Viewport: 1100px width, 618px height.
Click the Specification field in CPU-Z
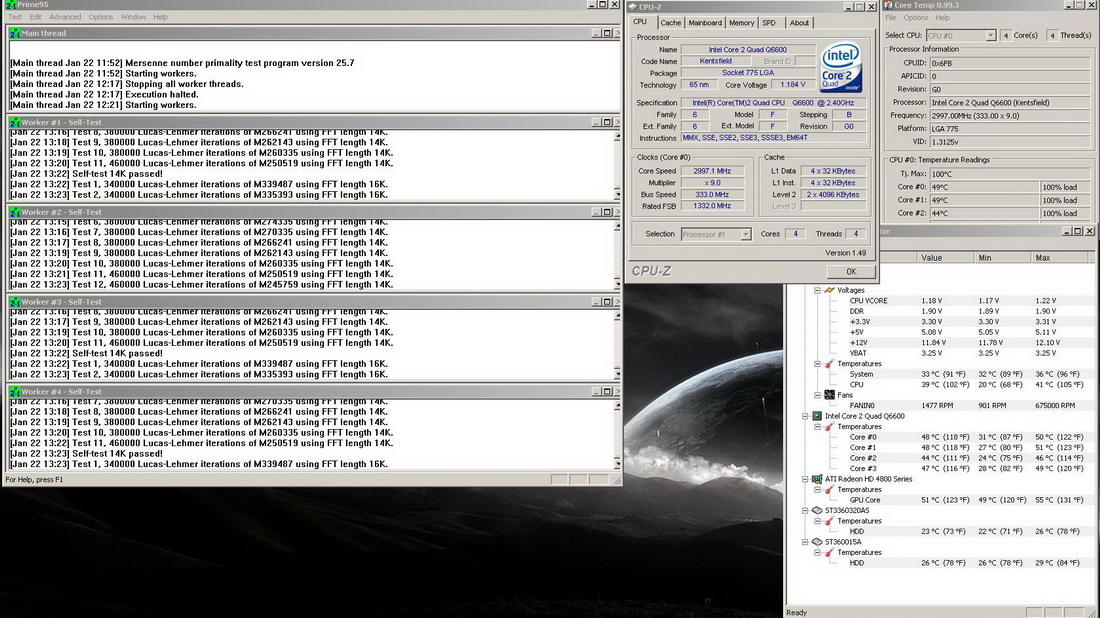tap(773, 103)
